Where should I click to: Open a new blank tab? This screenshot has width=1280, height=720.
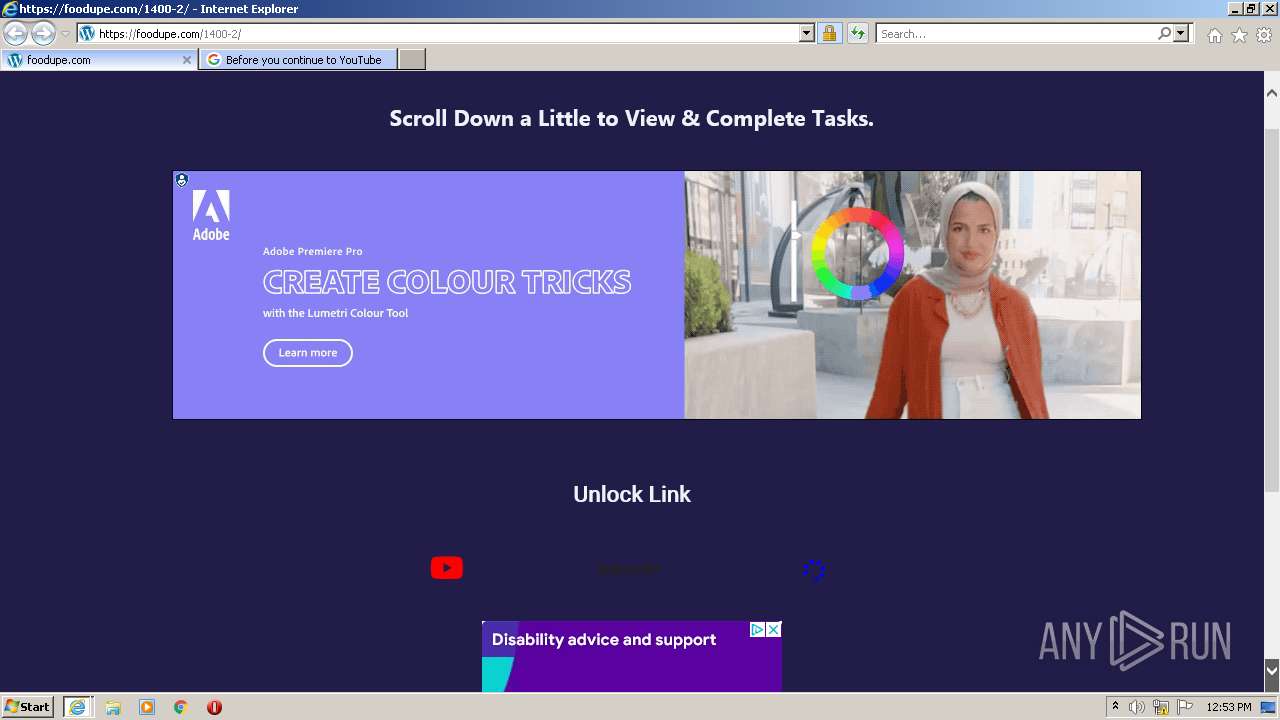(x=412, y=60)
